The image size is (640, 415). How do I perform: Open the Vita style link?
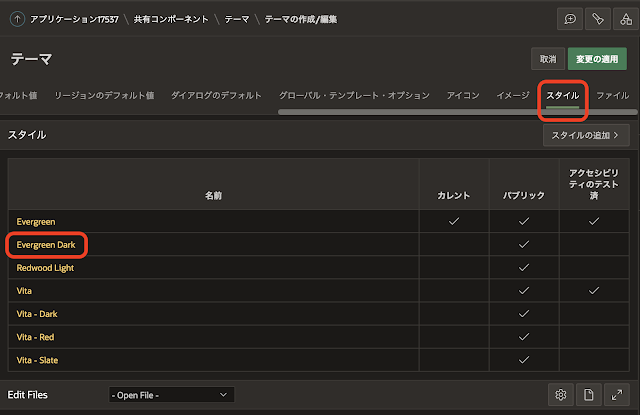click(24, 291)
